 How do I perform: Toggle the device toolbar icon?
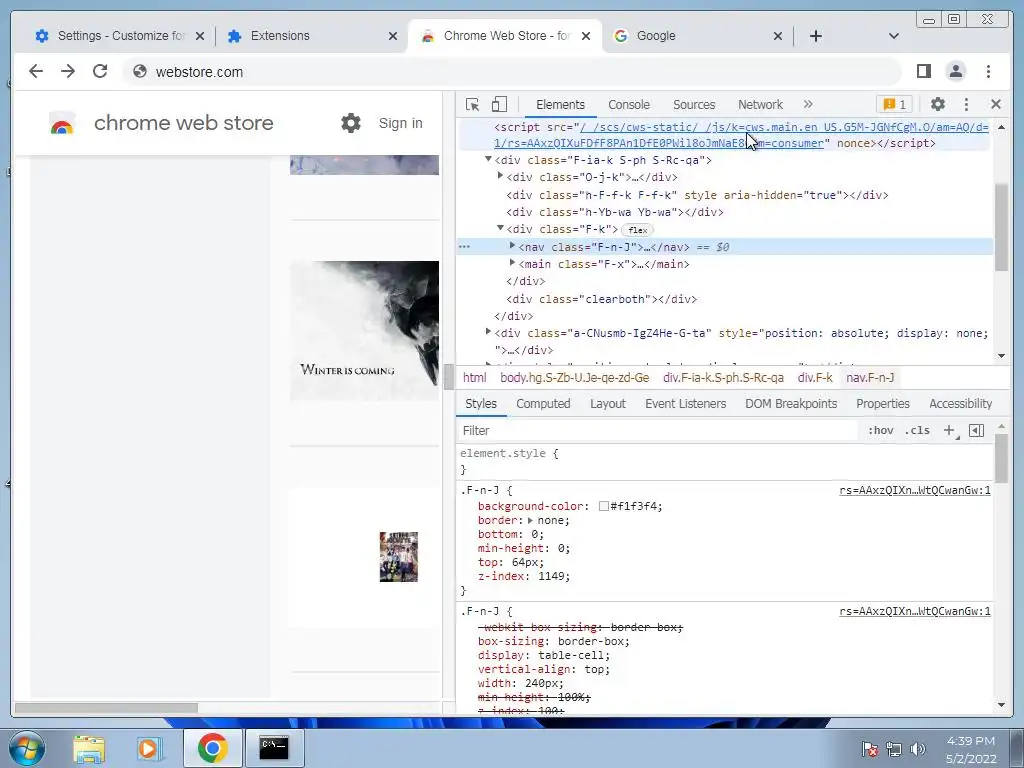tap(499, 104)
